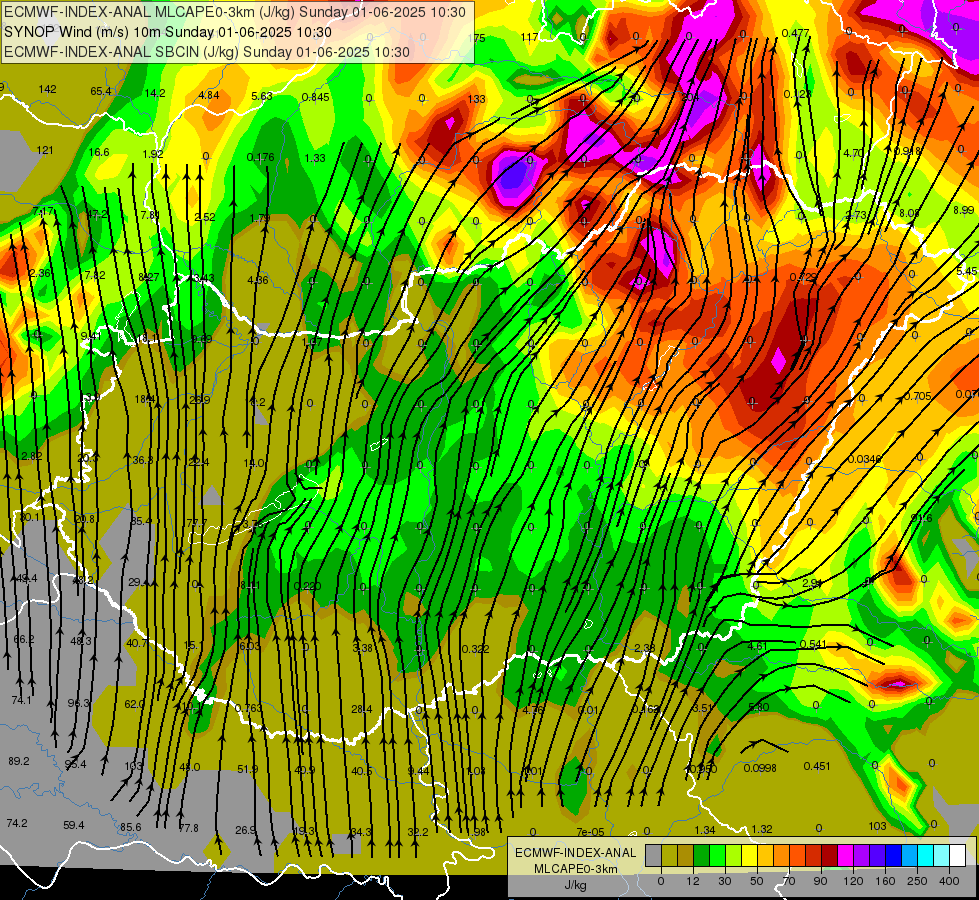Click the MLCAPE0-3km title line
The width and height of the screenshot is (979, 900).
click(234, 12)
